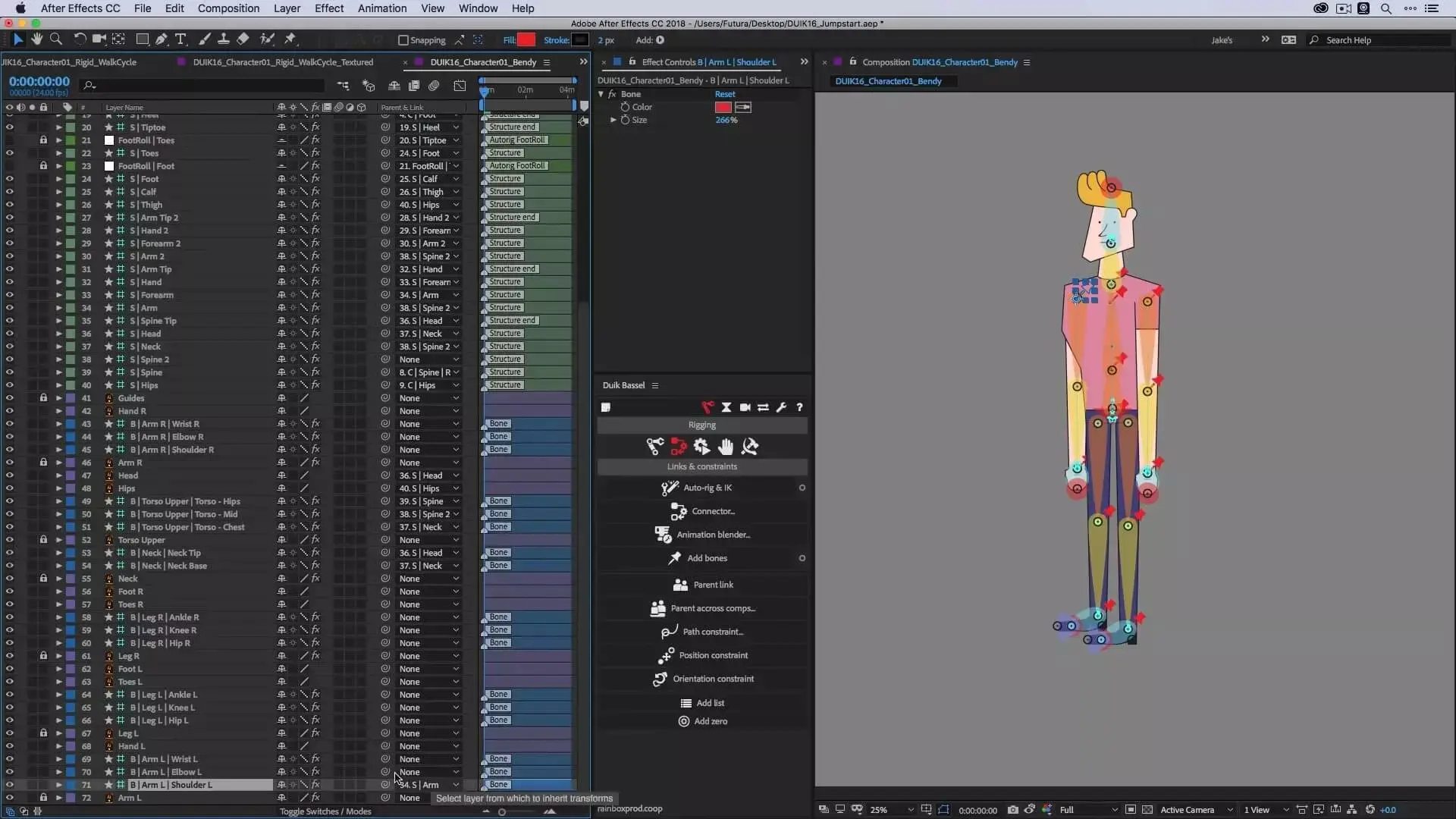Viewport: 1456px width, 819px height.
Task: Collapse the Bone effect group
Action: tap(601, 94)
